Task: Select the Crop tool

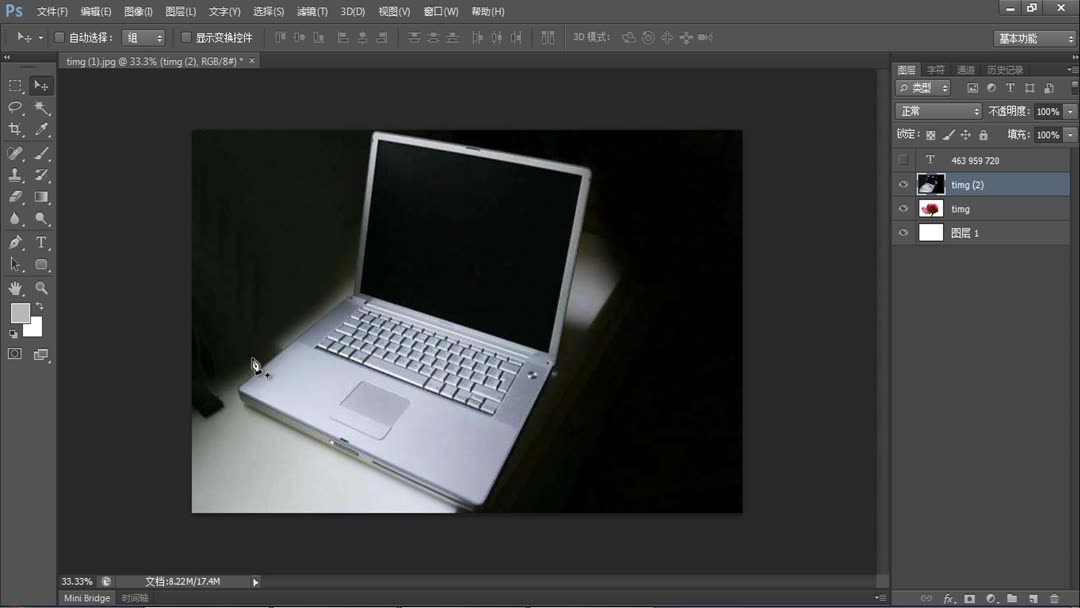Action: pos(15,129)
